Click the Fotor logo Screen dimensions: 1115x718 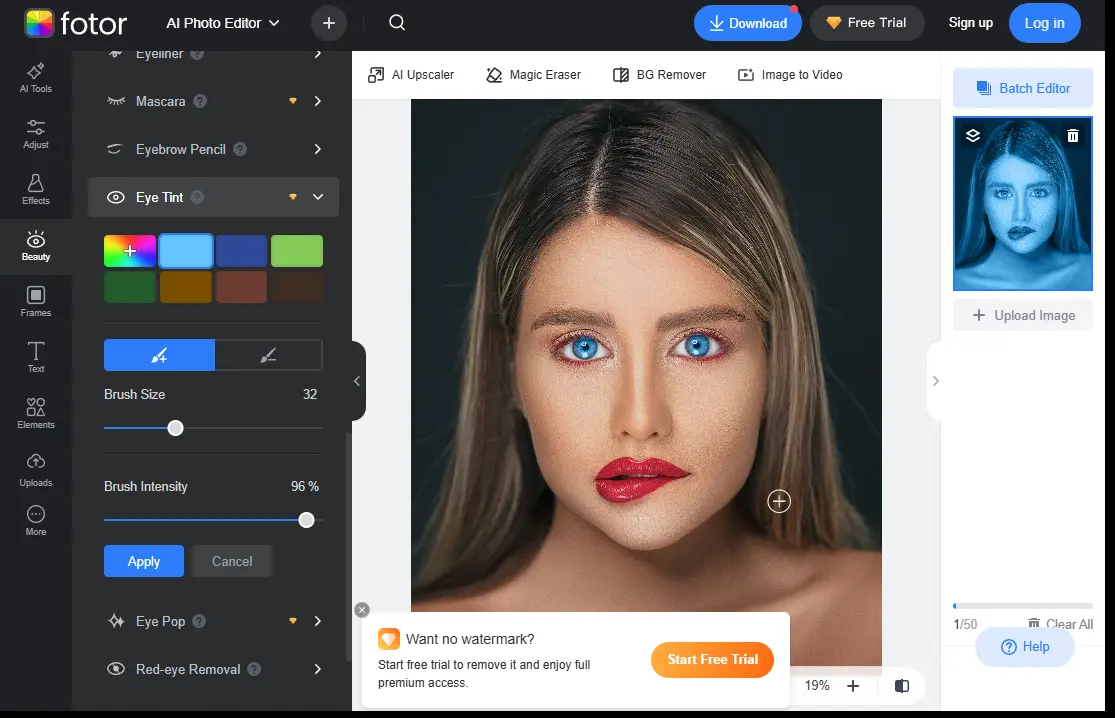(x=75, y=23)
